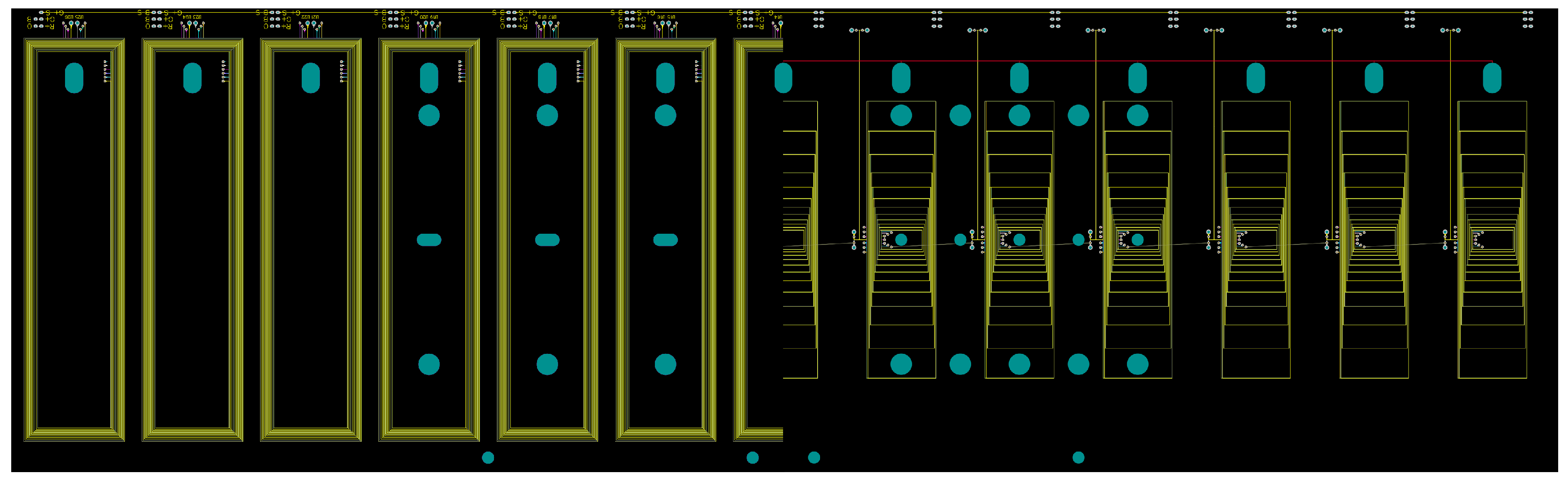Select the red horizontal trace
Screen dimensions: 1568x481
(1137, 61)
